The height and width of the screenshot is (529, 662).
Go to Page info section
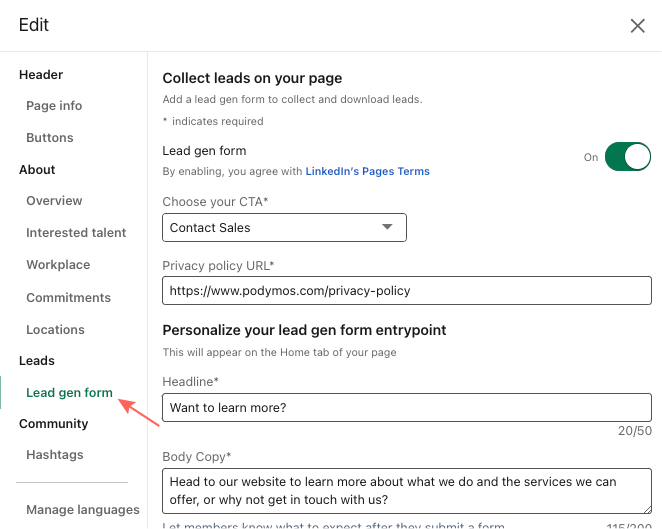click(x=54, y=106)
